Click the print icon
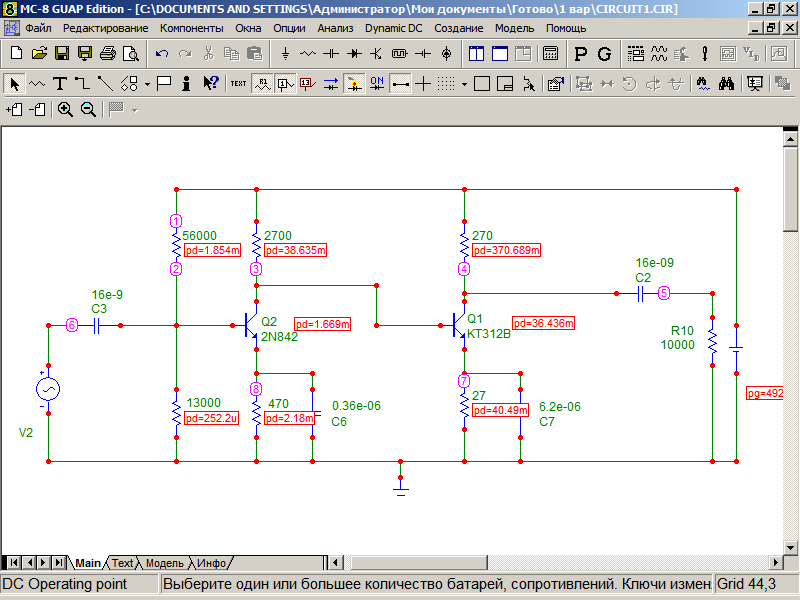This screenshot has width=800, height=600. [107, 53]
